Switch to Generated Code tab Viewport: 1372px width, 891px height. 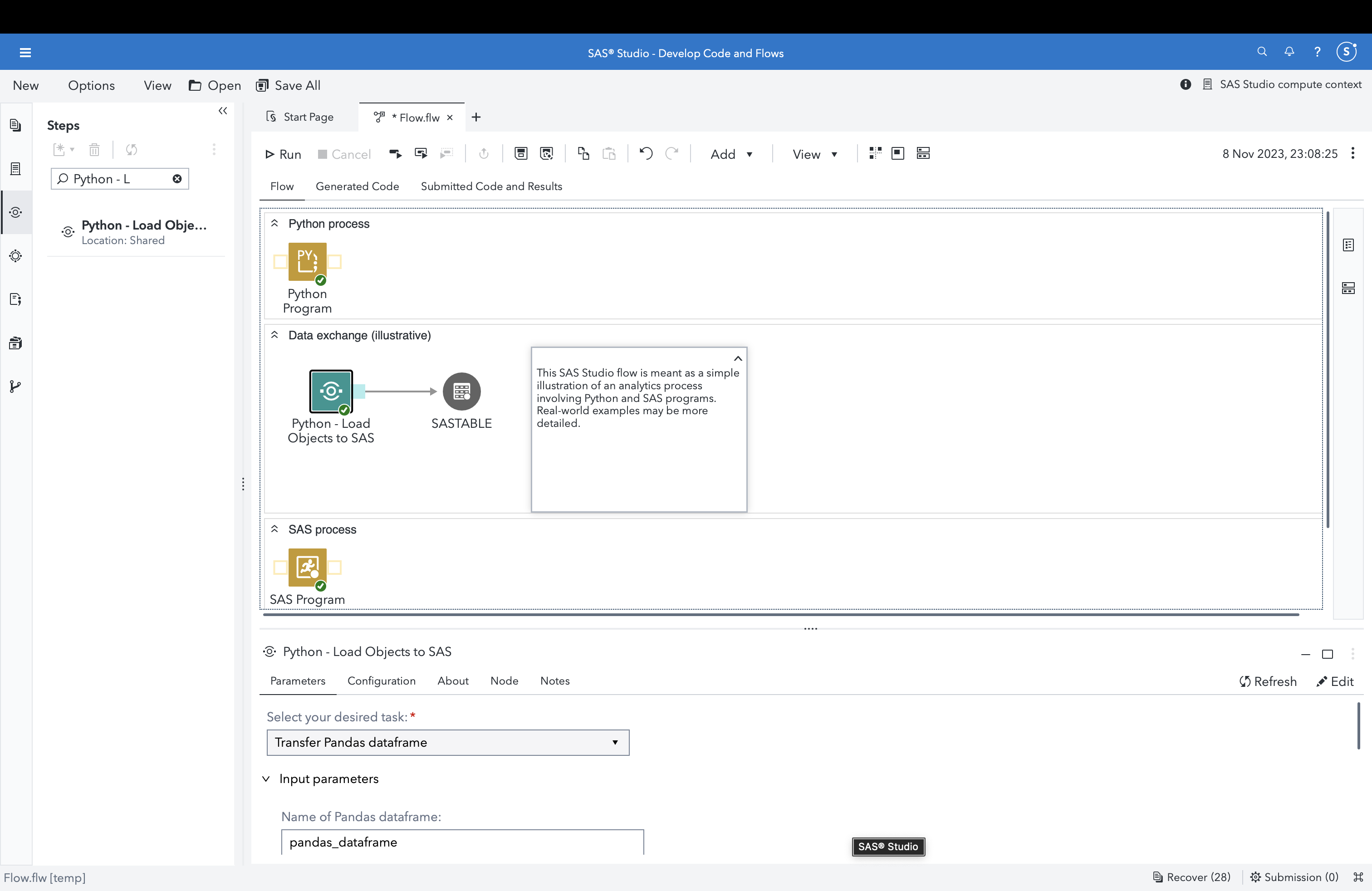357,186
